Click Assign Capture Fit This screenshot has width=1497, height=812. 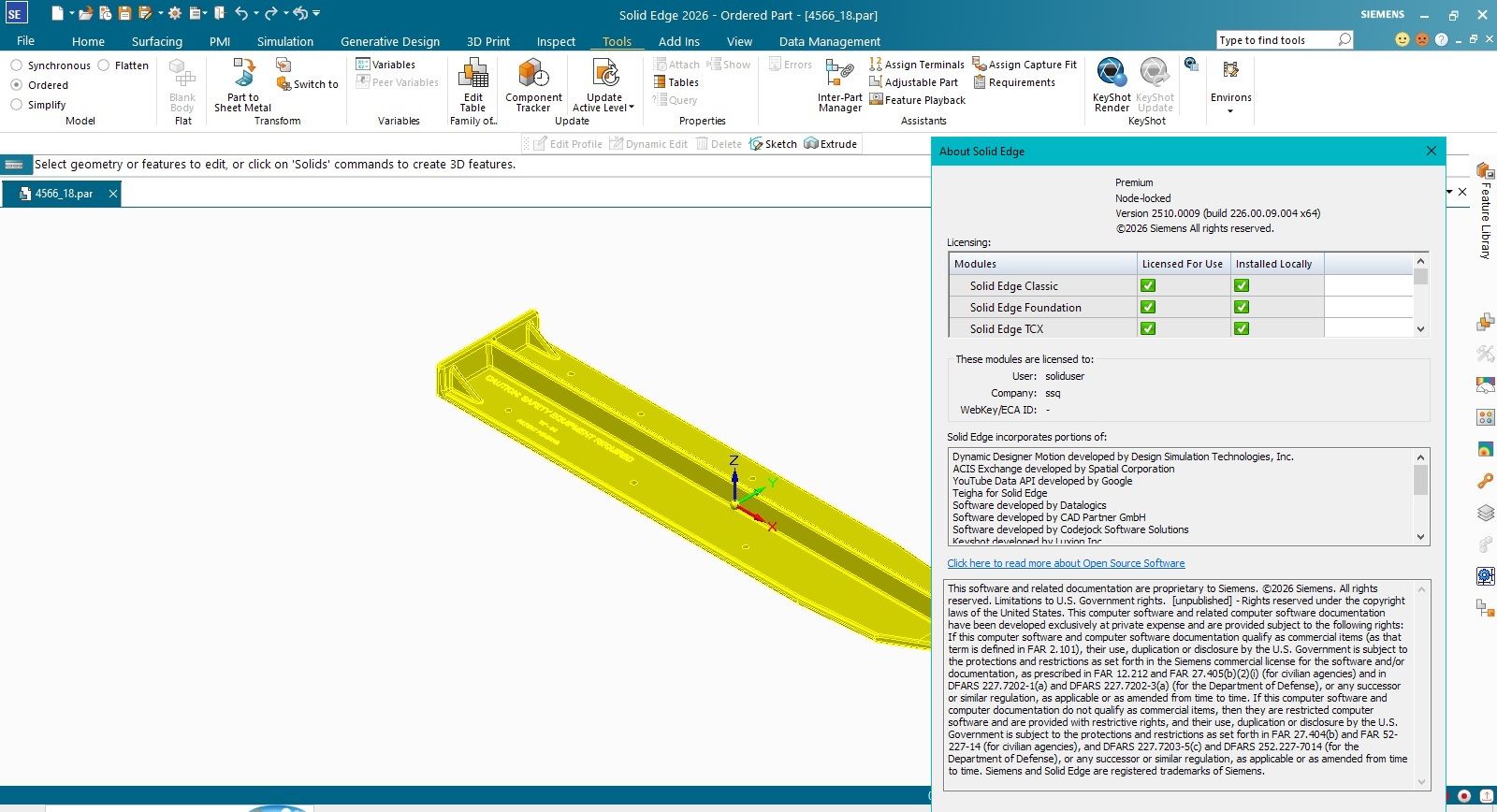coord(1025,65)
